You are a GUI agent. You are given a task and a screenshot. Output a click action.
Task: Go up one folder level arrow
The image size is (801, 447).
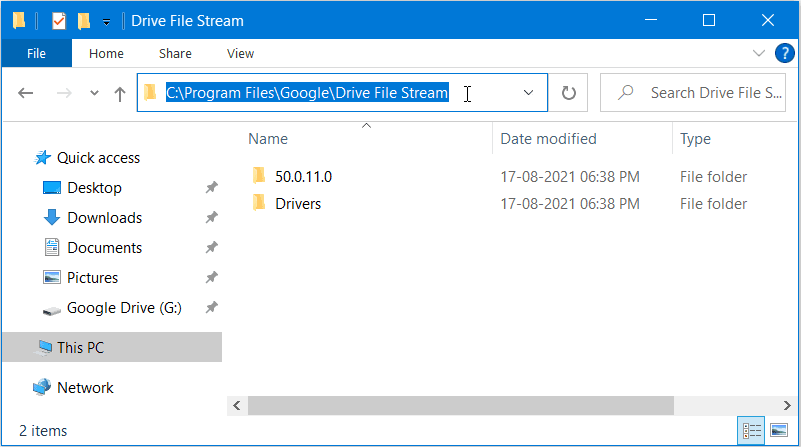coord(120,93)
